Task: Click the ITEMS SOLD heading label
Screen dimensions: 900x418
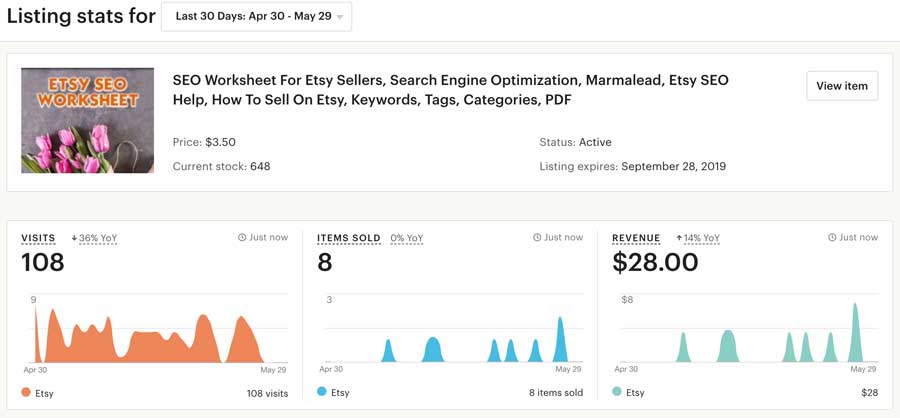Action: [348, 238]
